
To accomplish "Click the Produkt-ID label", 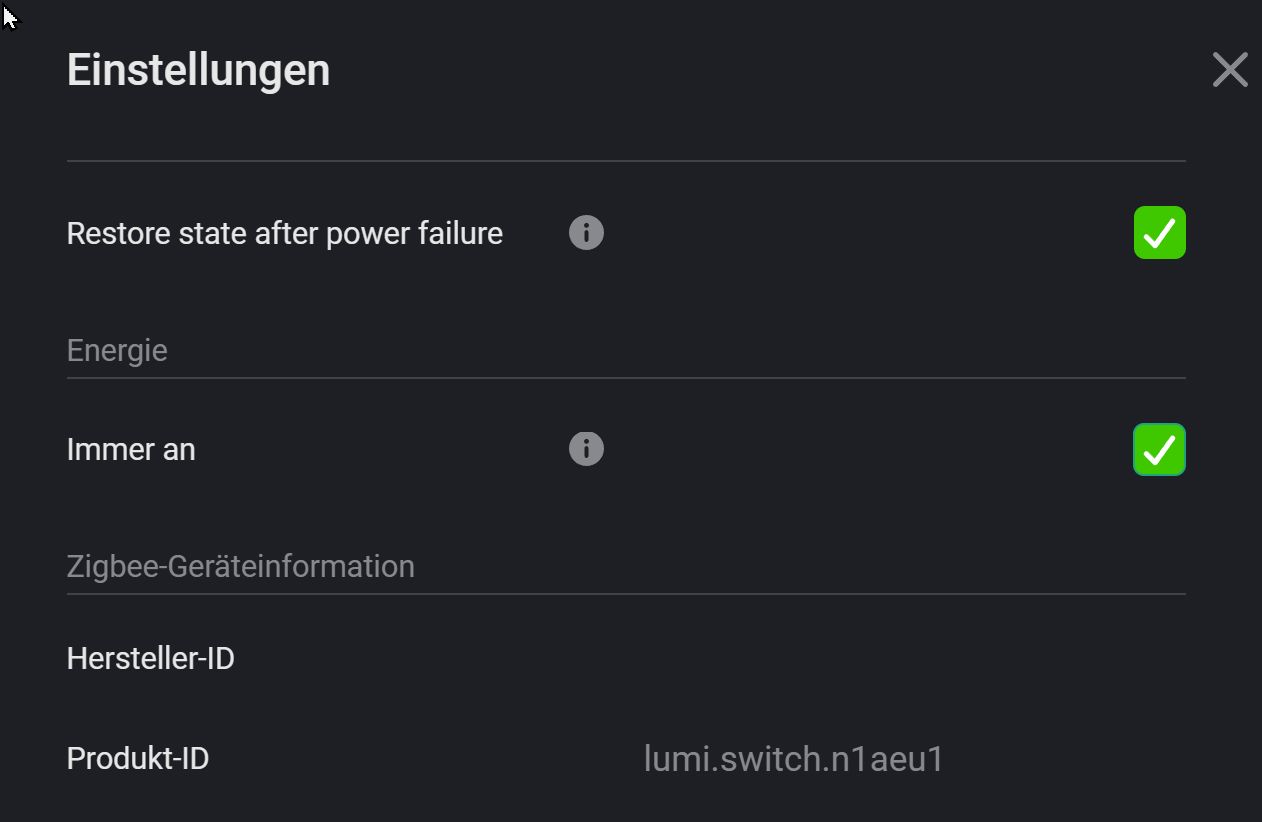I will (x=138, y=758).
